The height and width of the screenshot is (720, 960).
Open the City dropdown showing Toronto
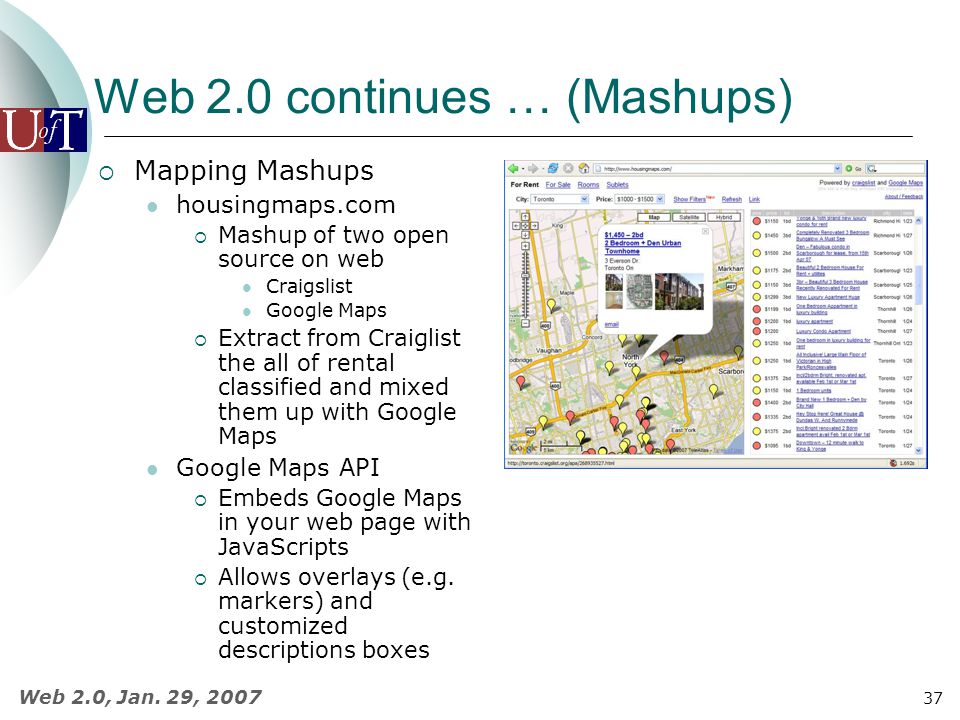tap(560, 199)
